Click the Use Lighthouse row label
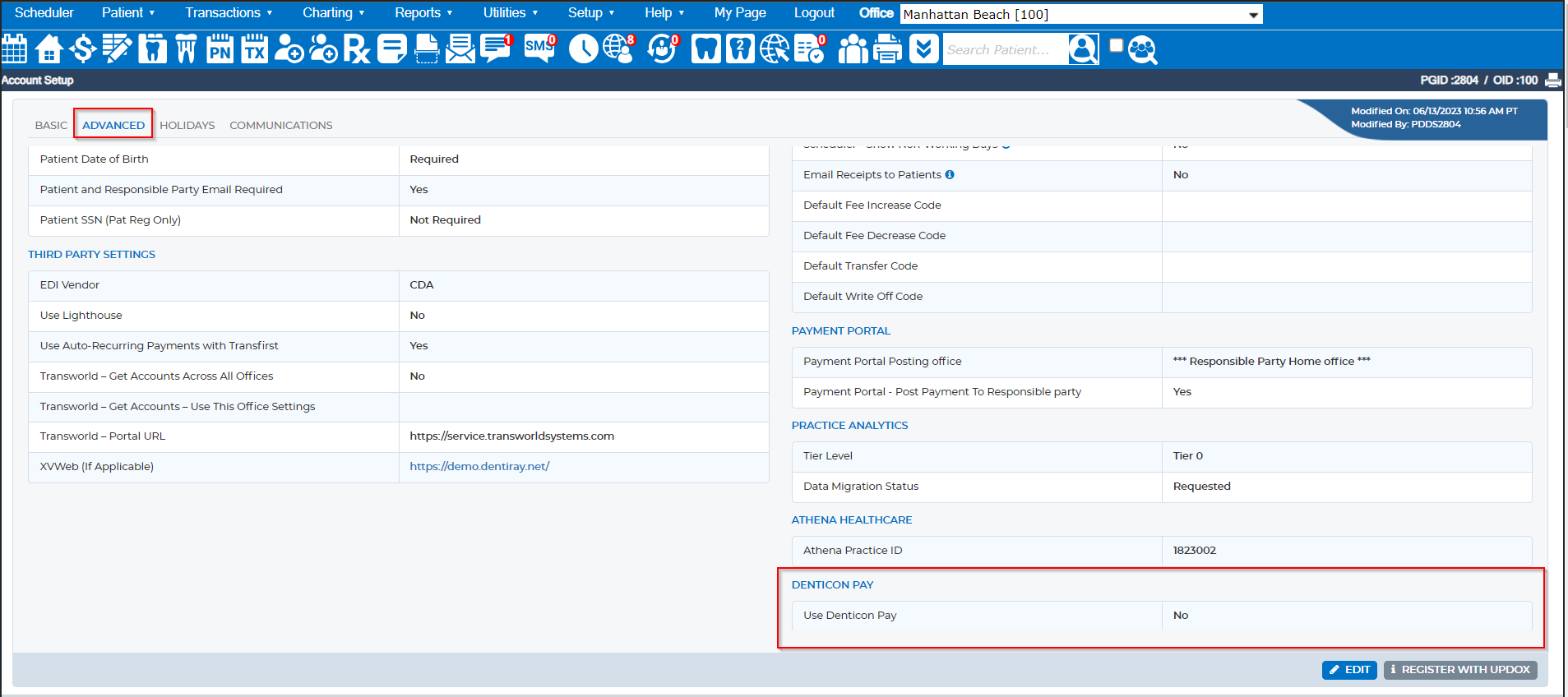This screenshot has width=1568, height=697. [x=81, y=316]
